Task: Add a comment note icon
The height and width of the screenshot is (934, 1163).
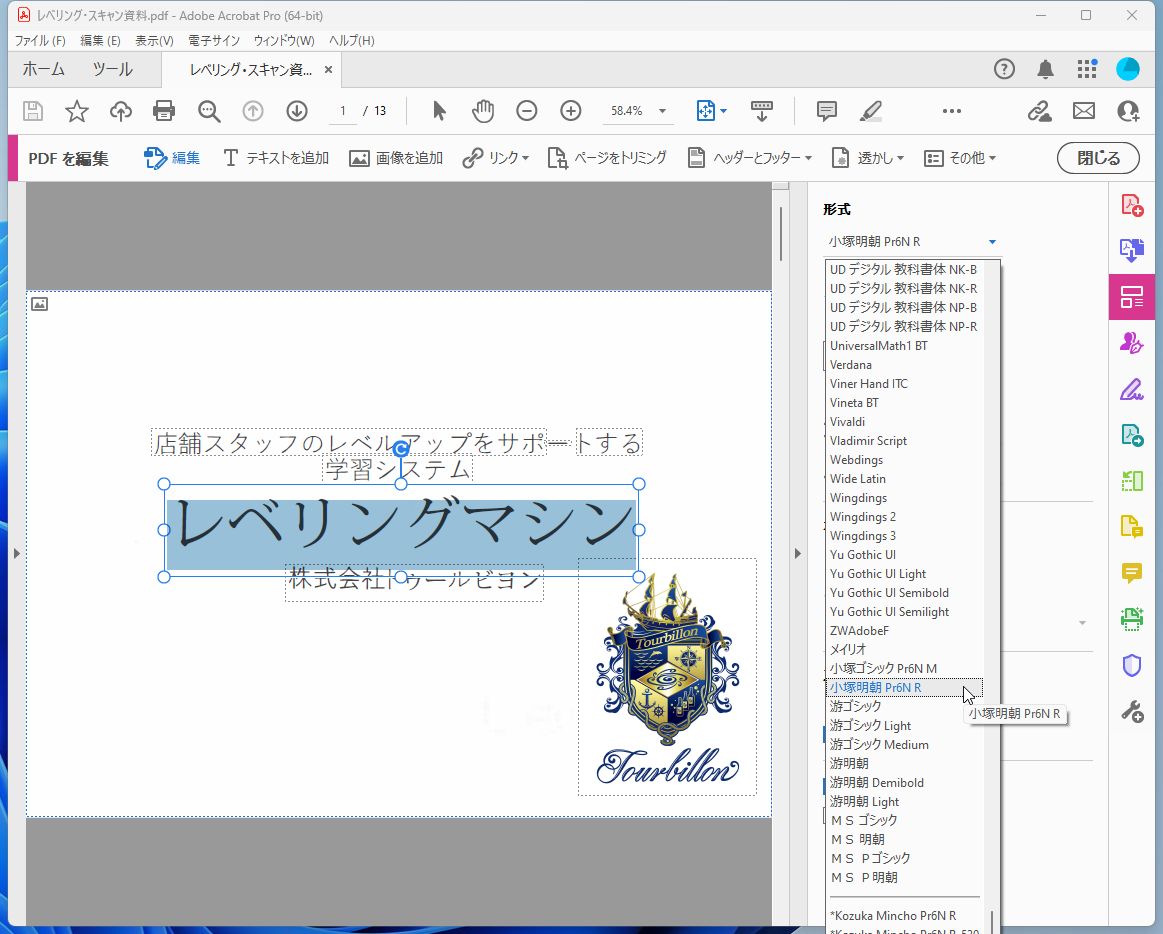Action: (826, 111)
